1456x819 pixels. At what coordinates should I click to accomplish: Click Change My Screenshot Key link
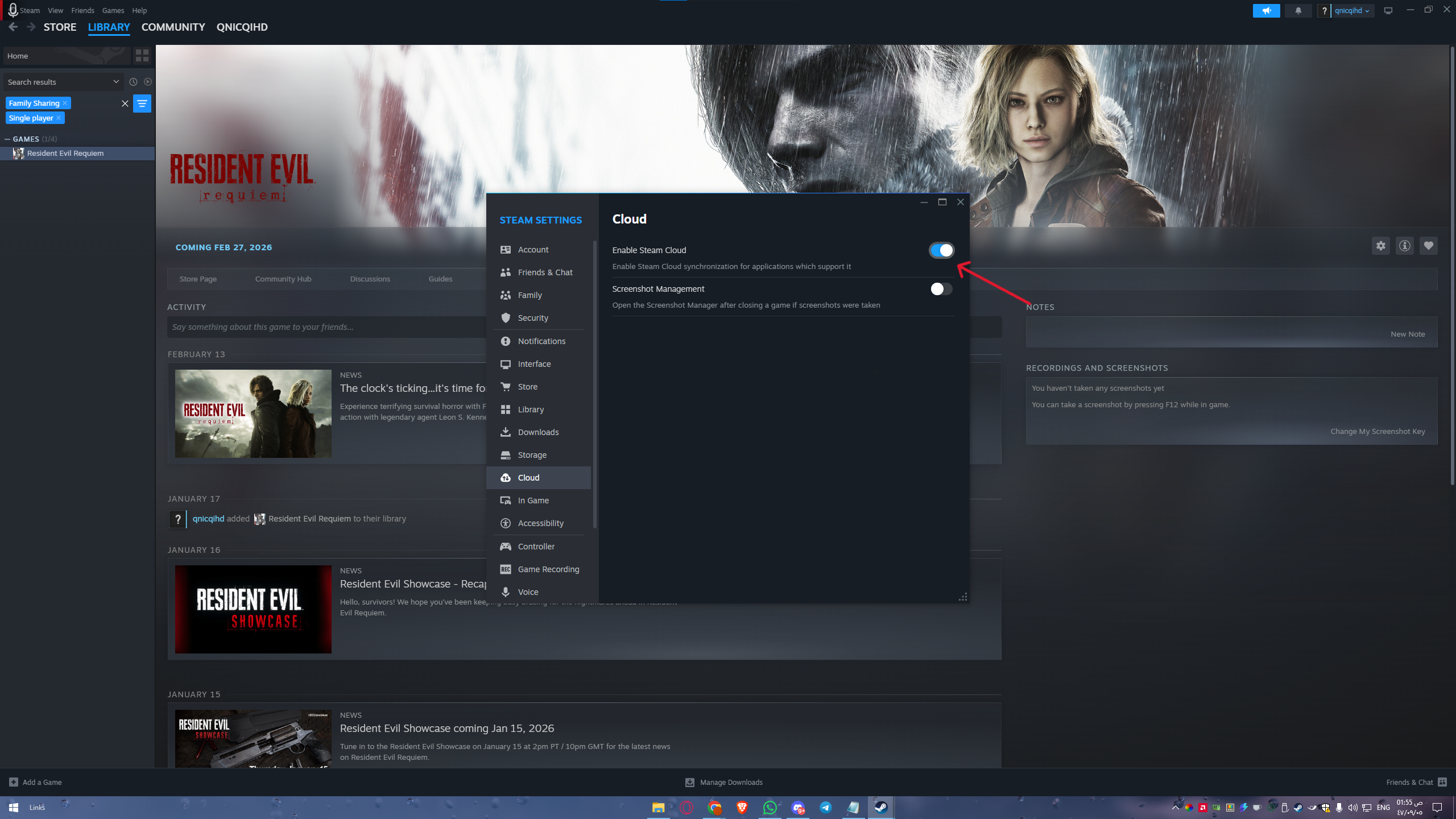point(1377,431)
